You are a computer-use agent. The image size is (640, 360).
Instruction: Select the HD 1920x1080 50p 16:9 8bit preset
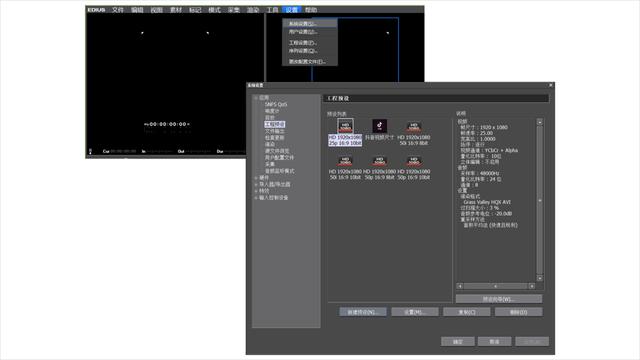coord(379,167)
